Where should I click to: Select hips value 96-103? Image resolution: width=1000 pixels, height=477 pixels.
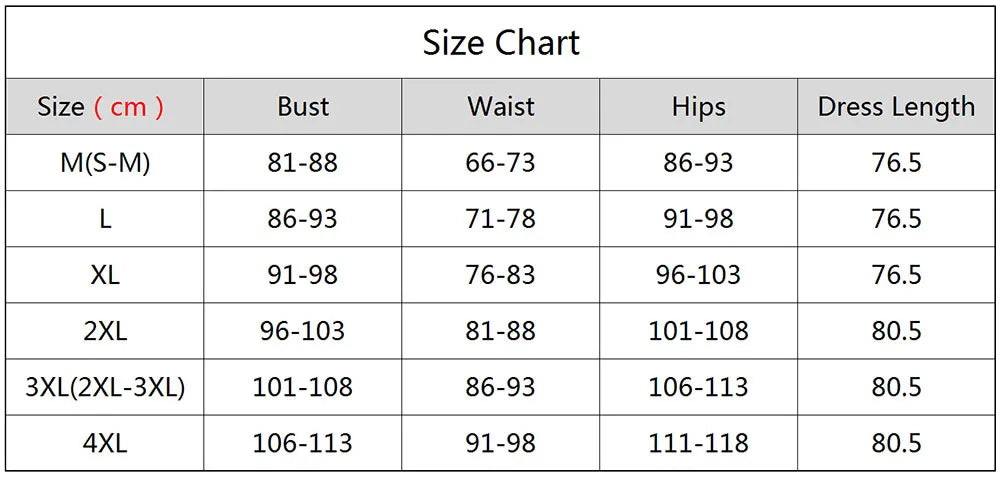[698, 275]
